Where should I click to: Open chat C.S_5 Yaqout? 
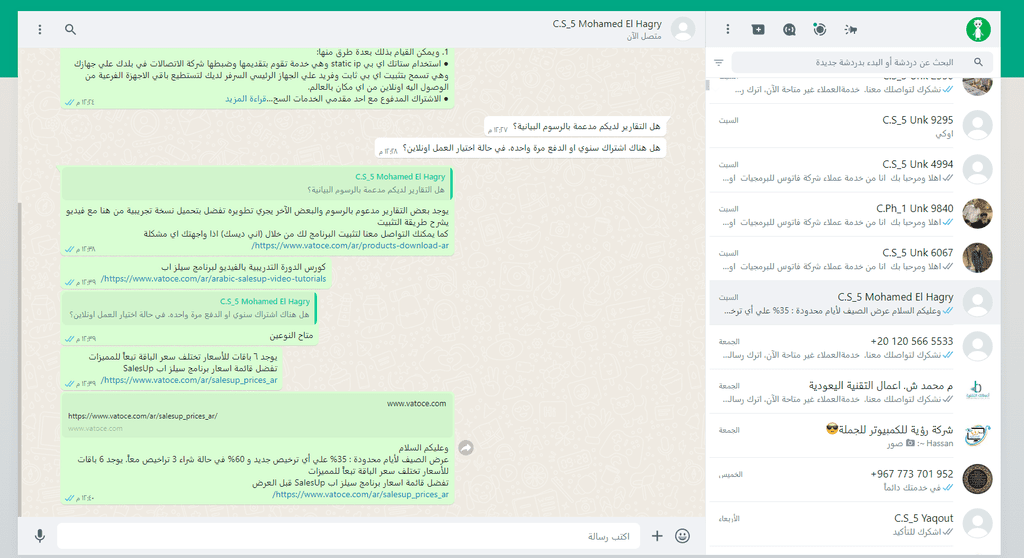(x=854, y=524)
